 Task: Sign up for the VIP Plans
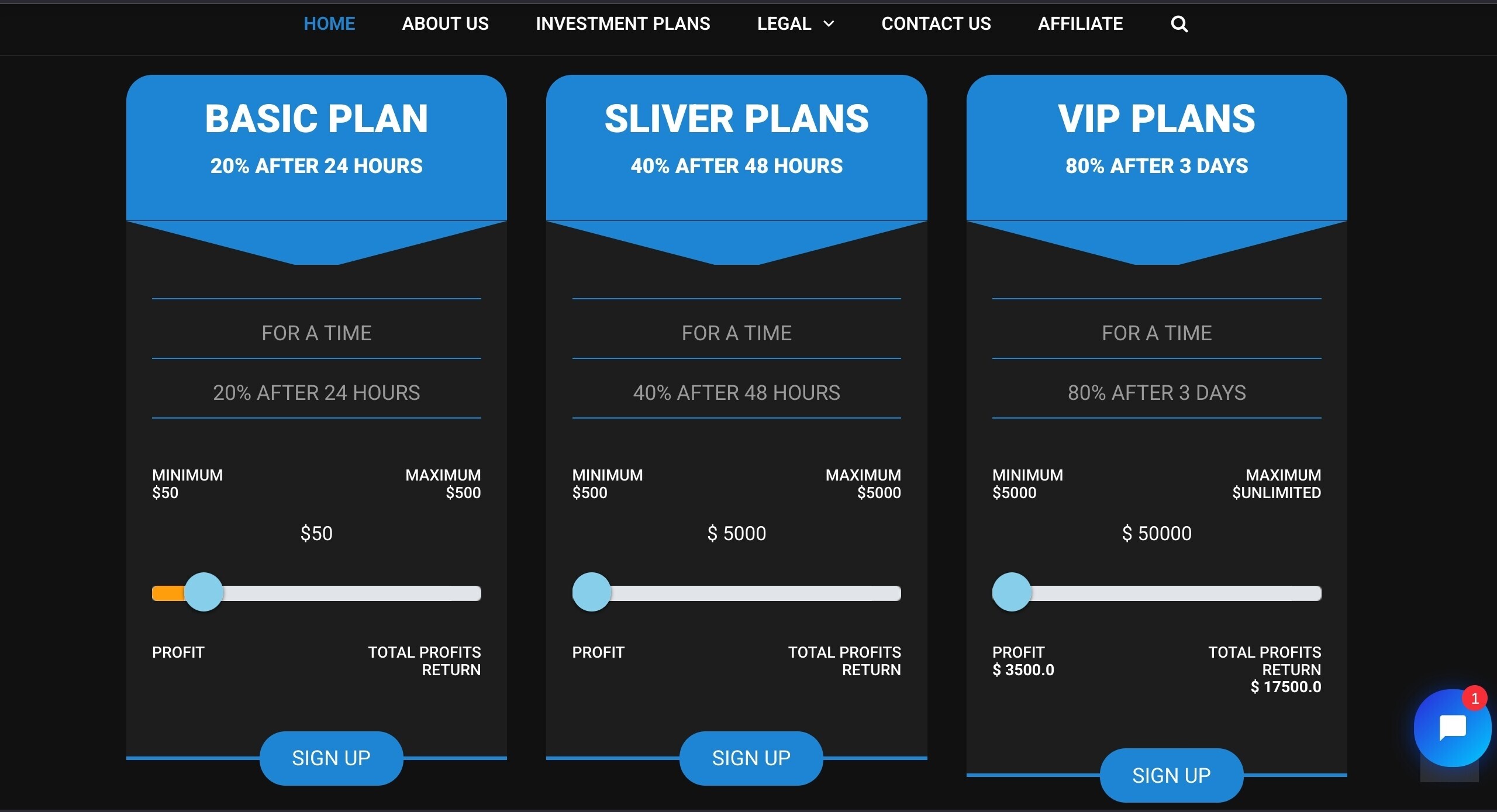1171,775
